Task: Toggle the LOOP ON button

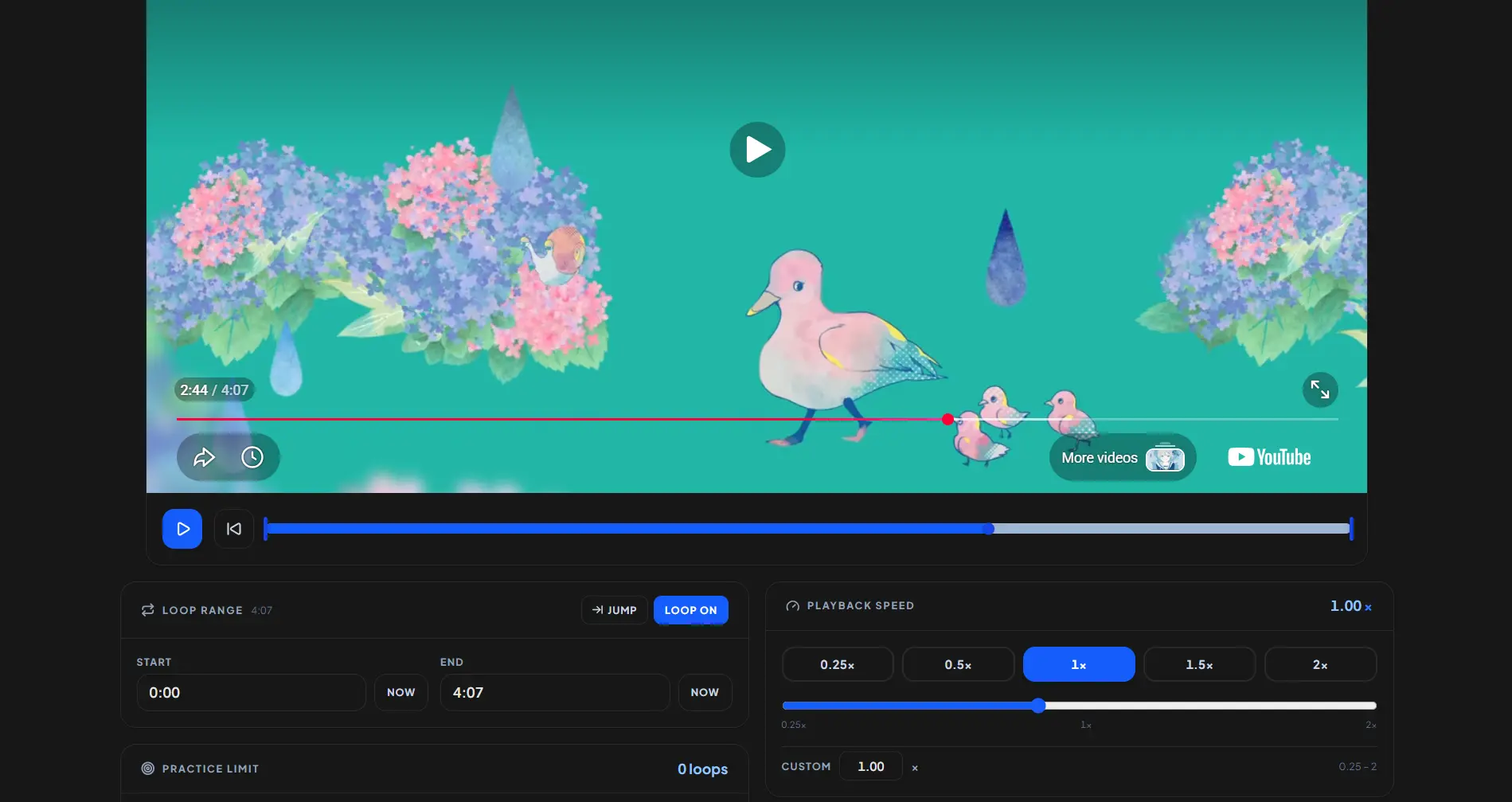Action: tap(691, 610)
